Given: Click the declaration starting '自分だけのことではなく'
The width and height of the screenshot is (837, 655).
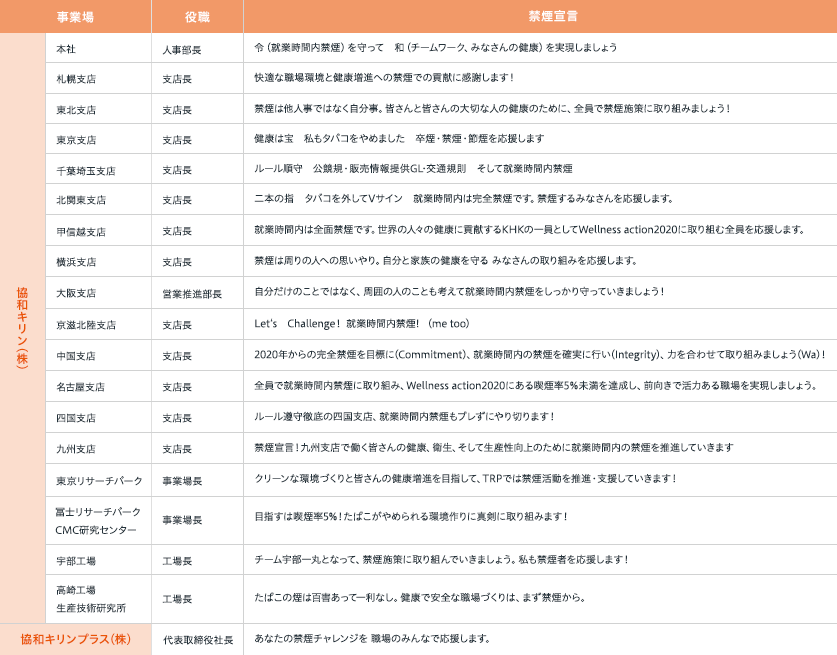Looking at the screenshot, I should coord(460,291).
